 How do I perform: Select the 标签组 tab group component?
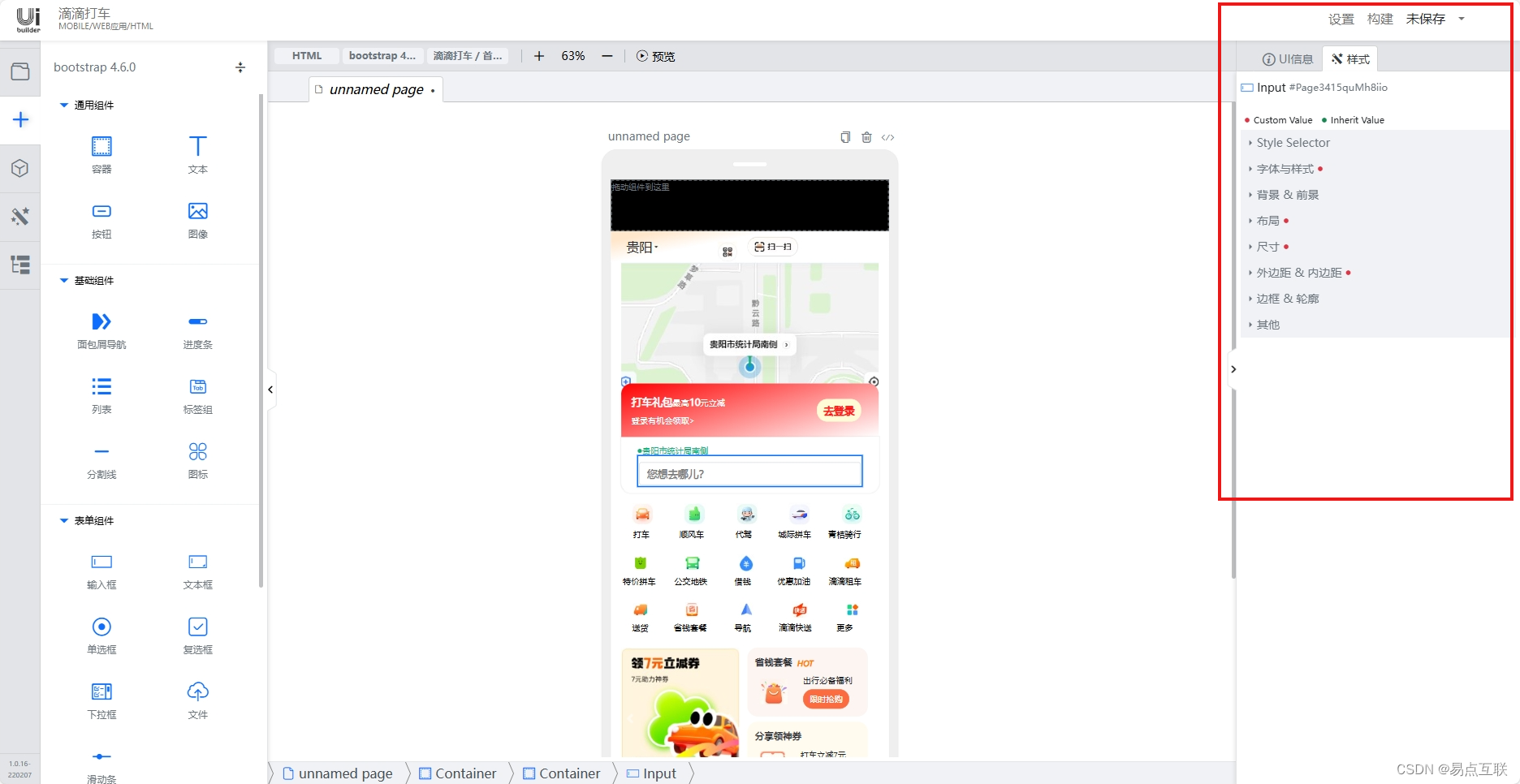[197, 395]
